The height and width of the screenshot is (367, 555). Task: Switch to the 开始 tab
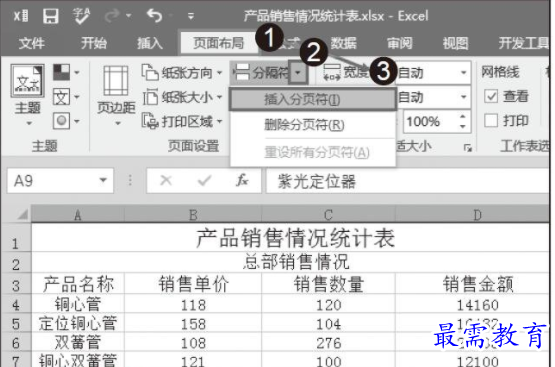94,43
